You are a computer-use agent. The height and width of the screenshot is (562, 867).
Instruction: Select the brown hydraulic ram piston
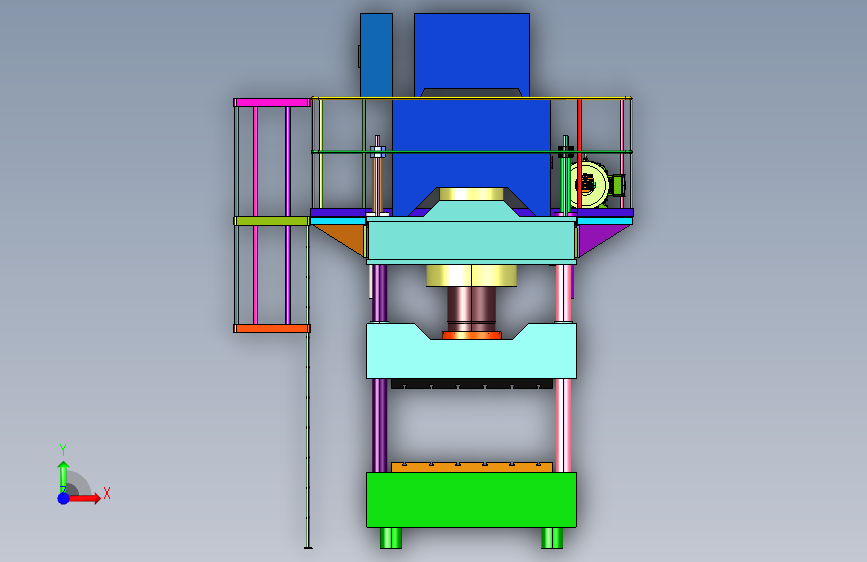[x=472, y=309]
